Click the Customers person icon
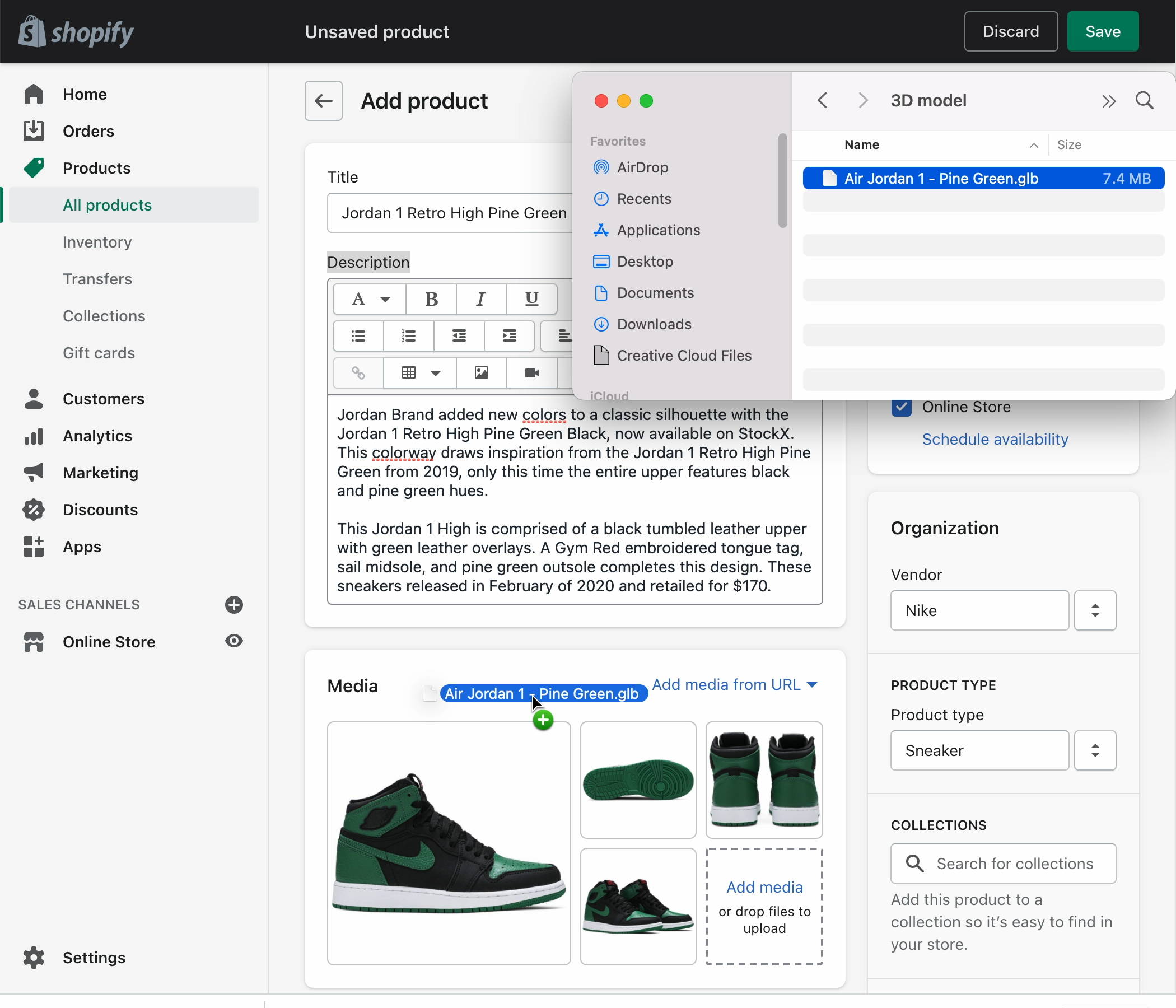 coord(34,398)
